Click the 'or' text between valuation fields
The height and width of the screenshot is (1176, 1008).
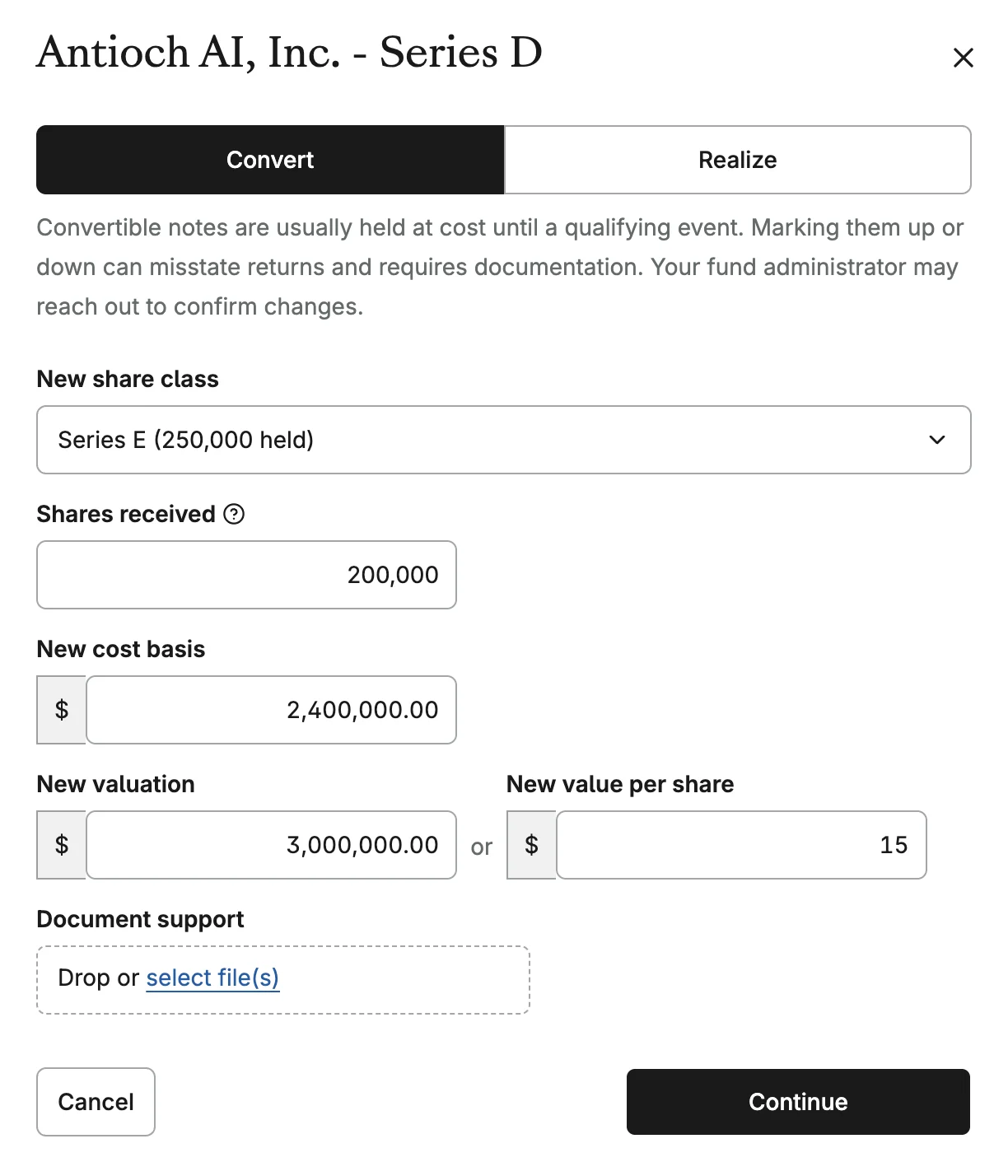pyautogui.click(x=482, y=847)
